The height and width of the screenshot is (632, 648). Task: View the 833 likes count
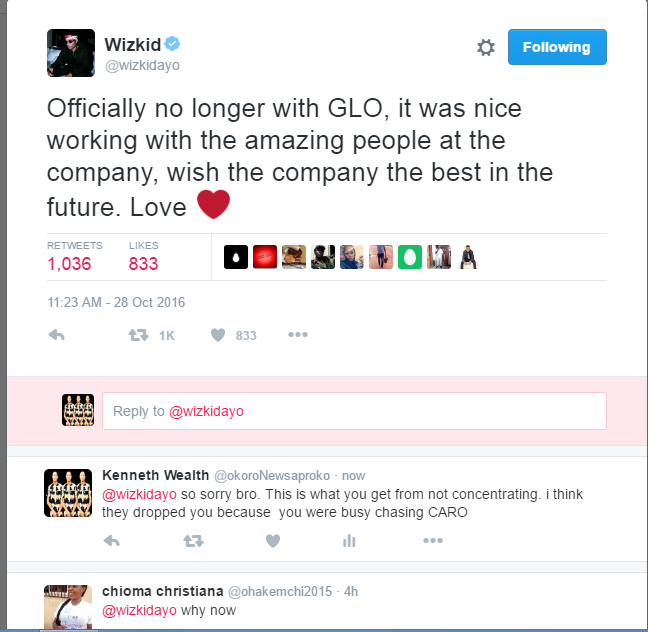(143, 264)
